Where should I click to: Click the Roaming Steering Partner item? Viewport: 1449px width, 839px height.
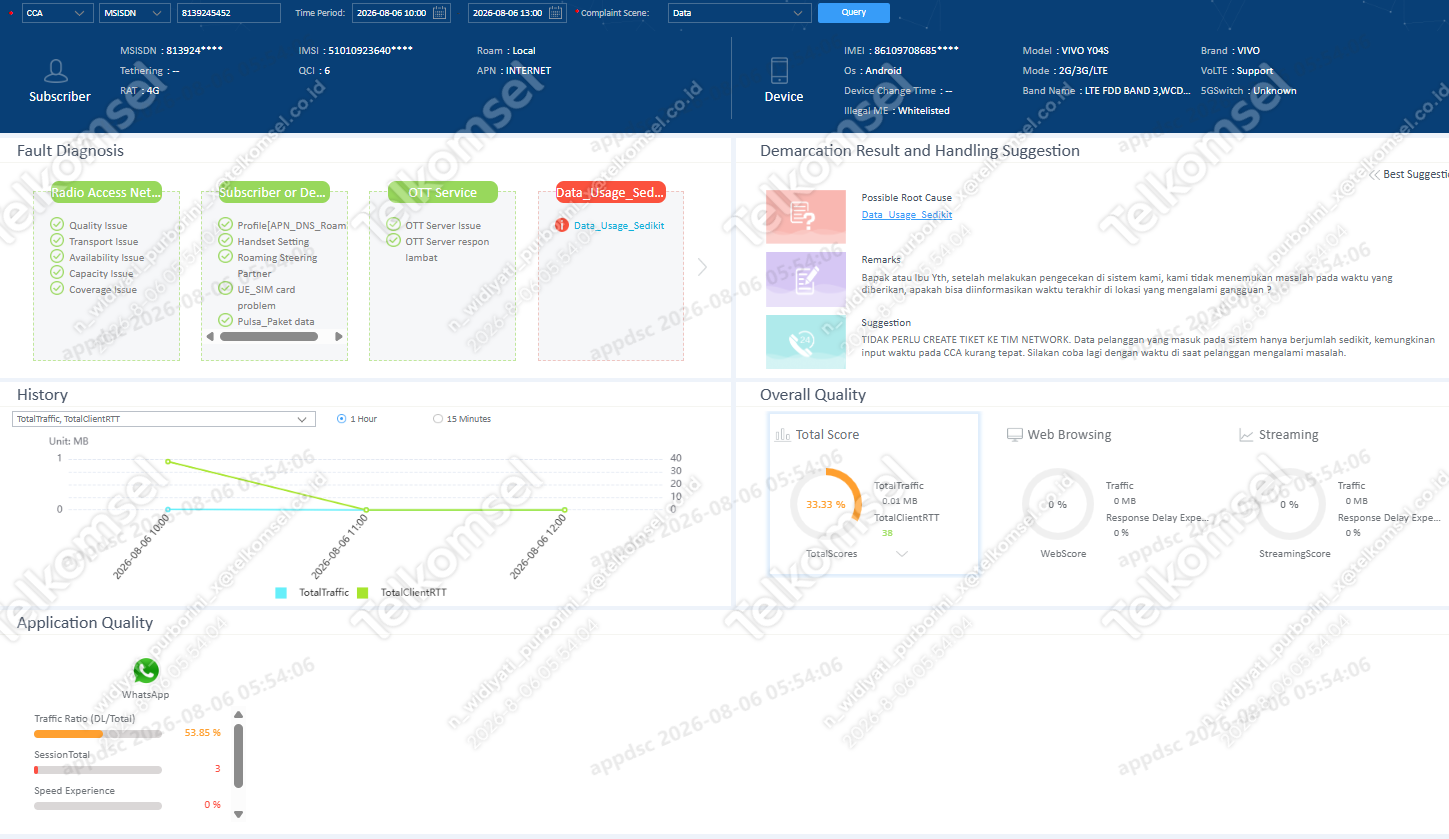click(277, 265)
